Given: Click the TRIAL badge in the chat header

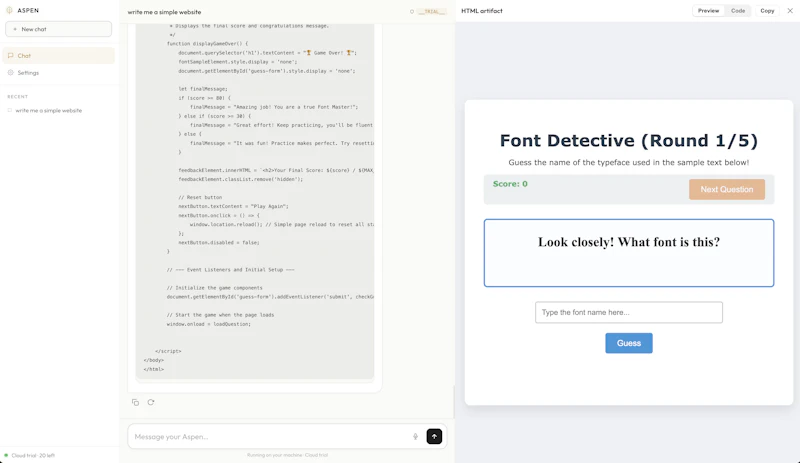Looking at the screenshot, I should 432,12.
